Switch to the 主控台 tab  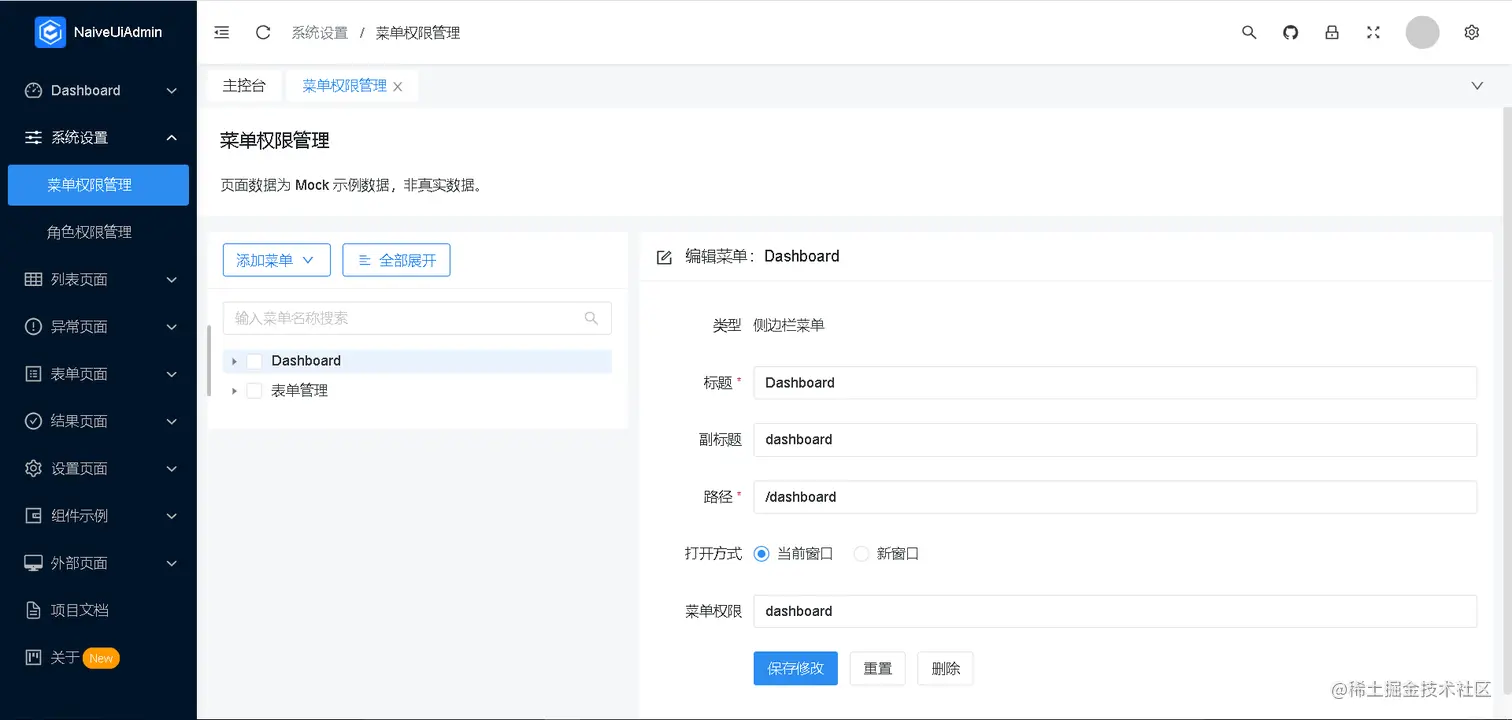244,86
